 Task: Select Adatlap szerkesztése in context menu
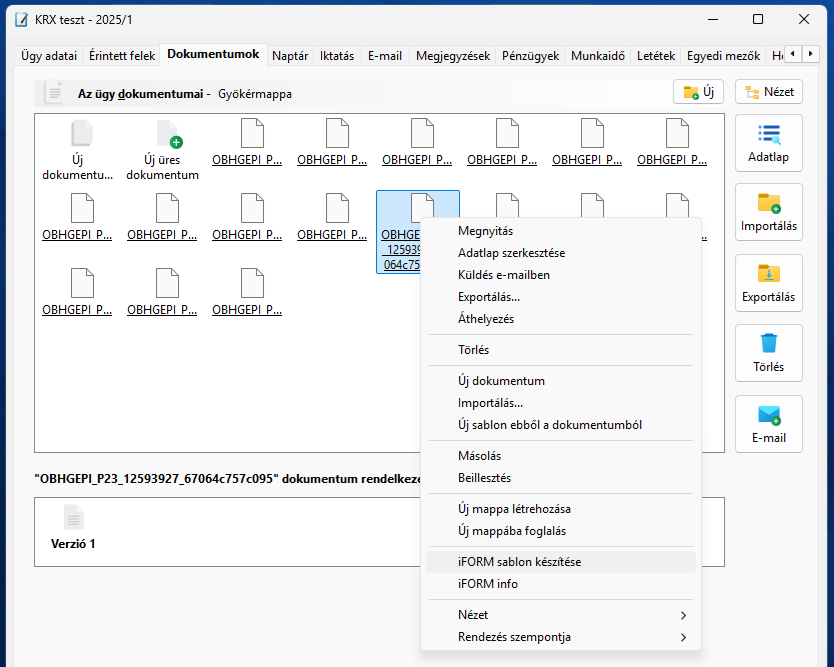click(x=561, y=253)
